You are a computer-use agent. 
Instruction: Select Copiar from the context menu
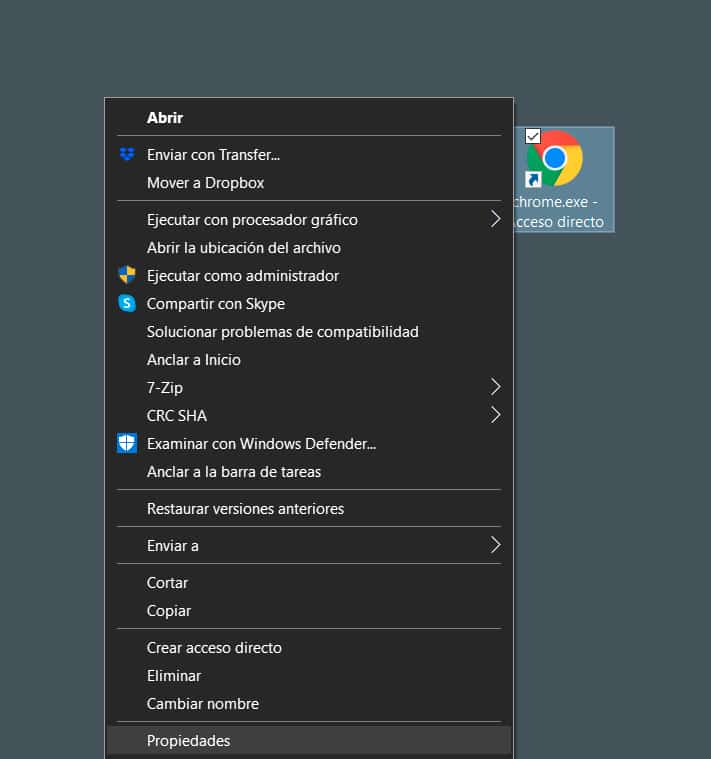[309, 611]
